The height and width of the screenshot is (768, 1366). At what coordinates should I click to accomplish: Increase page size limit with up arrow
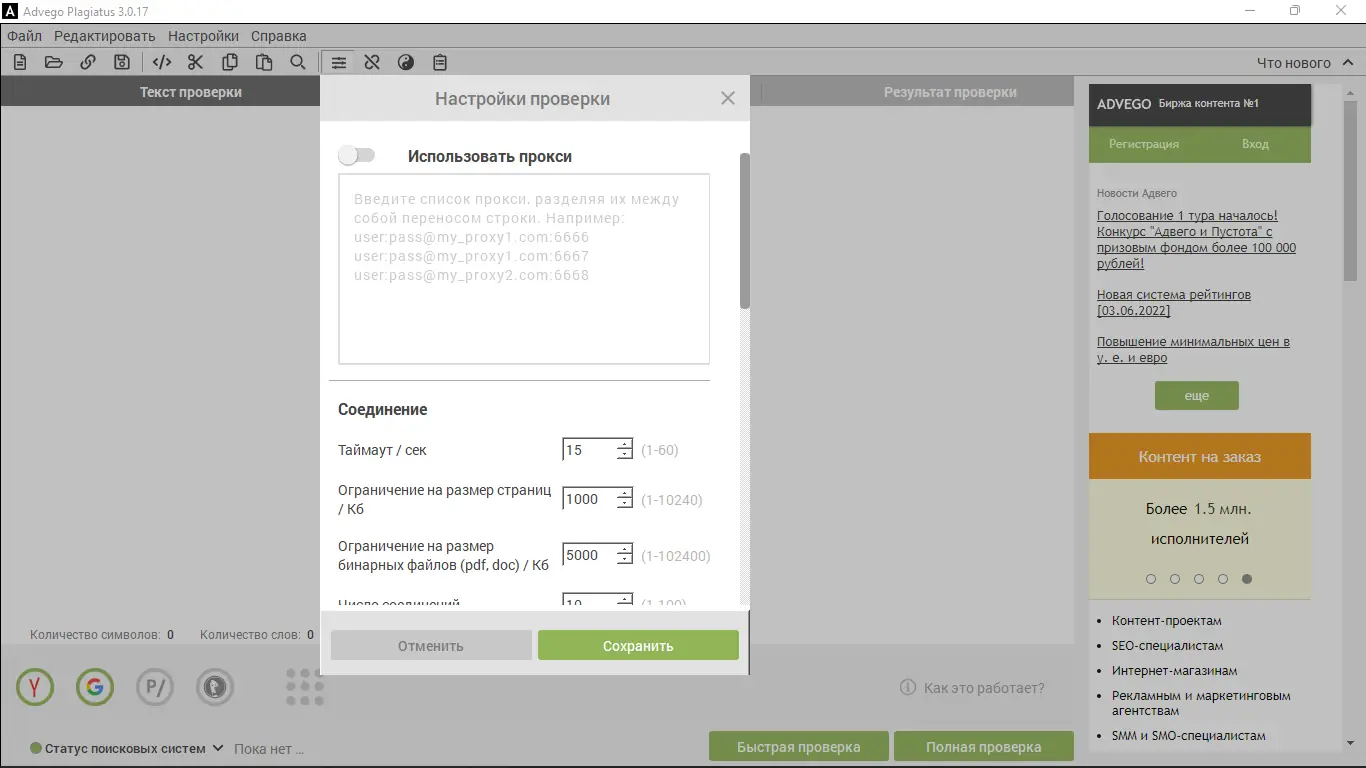(x=625, y=493)
